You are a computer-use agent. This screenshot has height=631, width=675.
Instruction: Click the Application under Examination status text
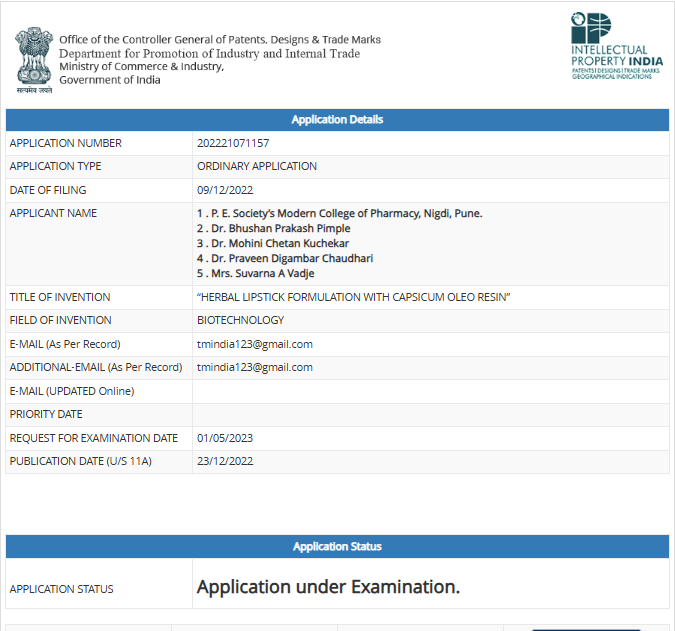pos(328,587)
